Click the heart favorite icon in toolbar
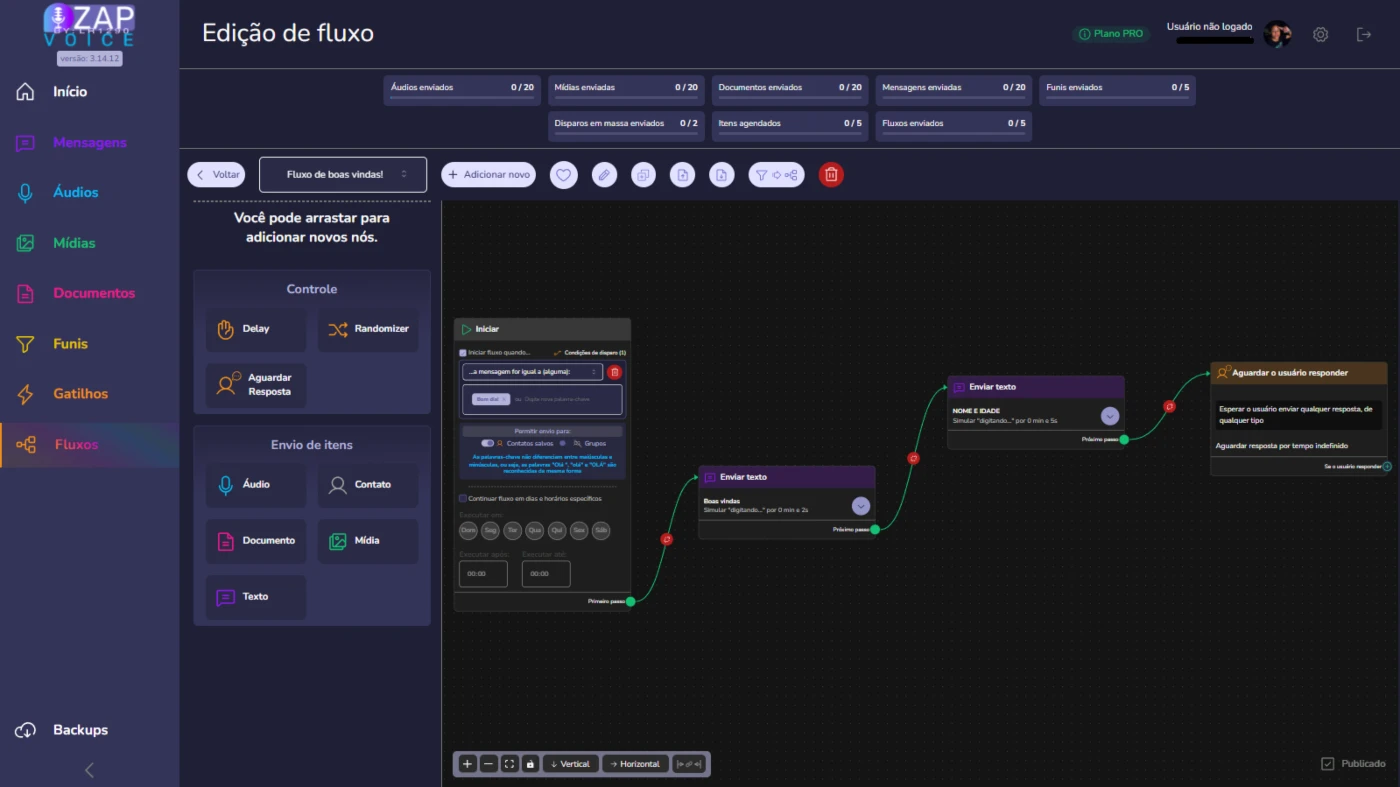This screenshot has height=787, width=1400. 563,175
